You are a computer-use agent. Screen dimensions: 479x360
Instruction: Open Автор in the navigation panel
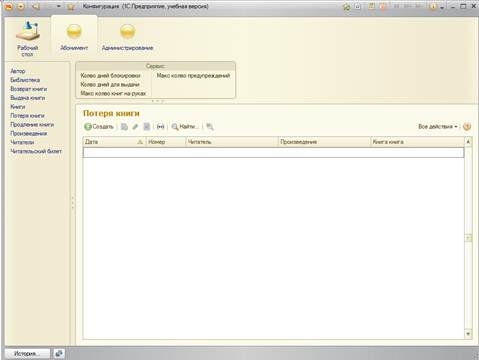click(x=18, y=71)
